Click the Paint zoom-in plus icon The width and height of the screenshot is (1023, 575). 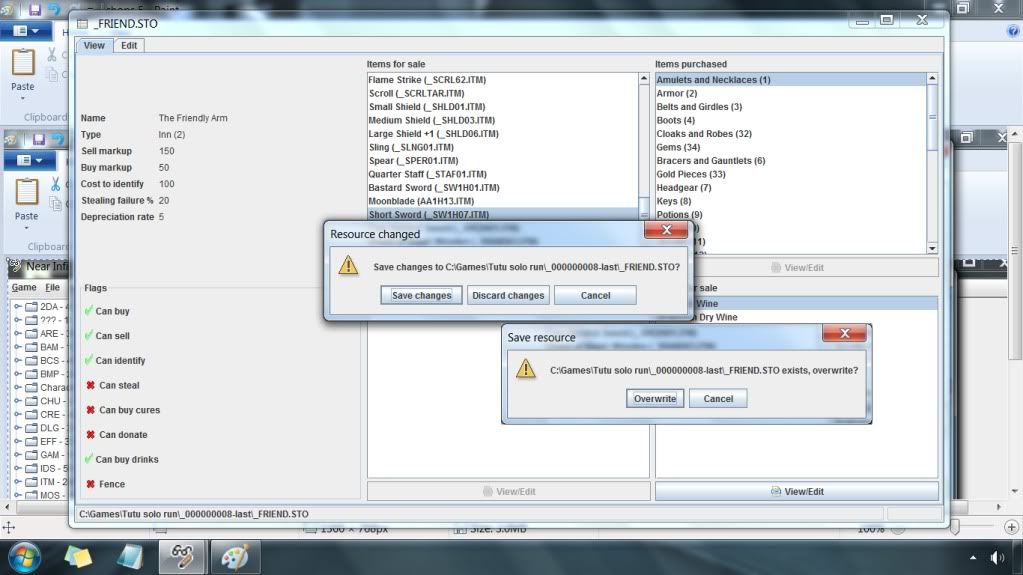[1013, 527]
